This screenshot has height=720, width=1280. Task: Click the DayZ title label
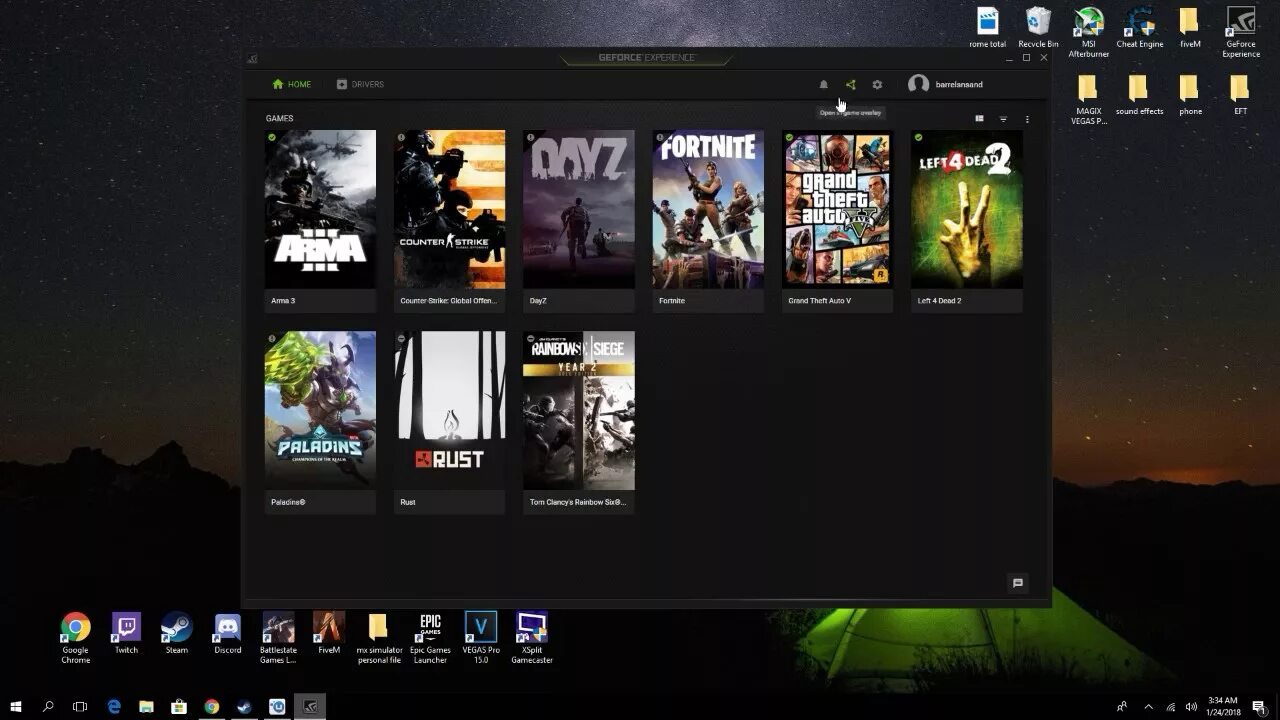[538, 301]
